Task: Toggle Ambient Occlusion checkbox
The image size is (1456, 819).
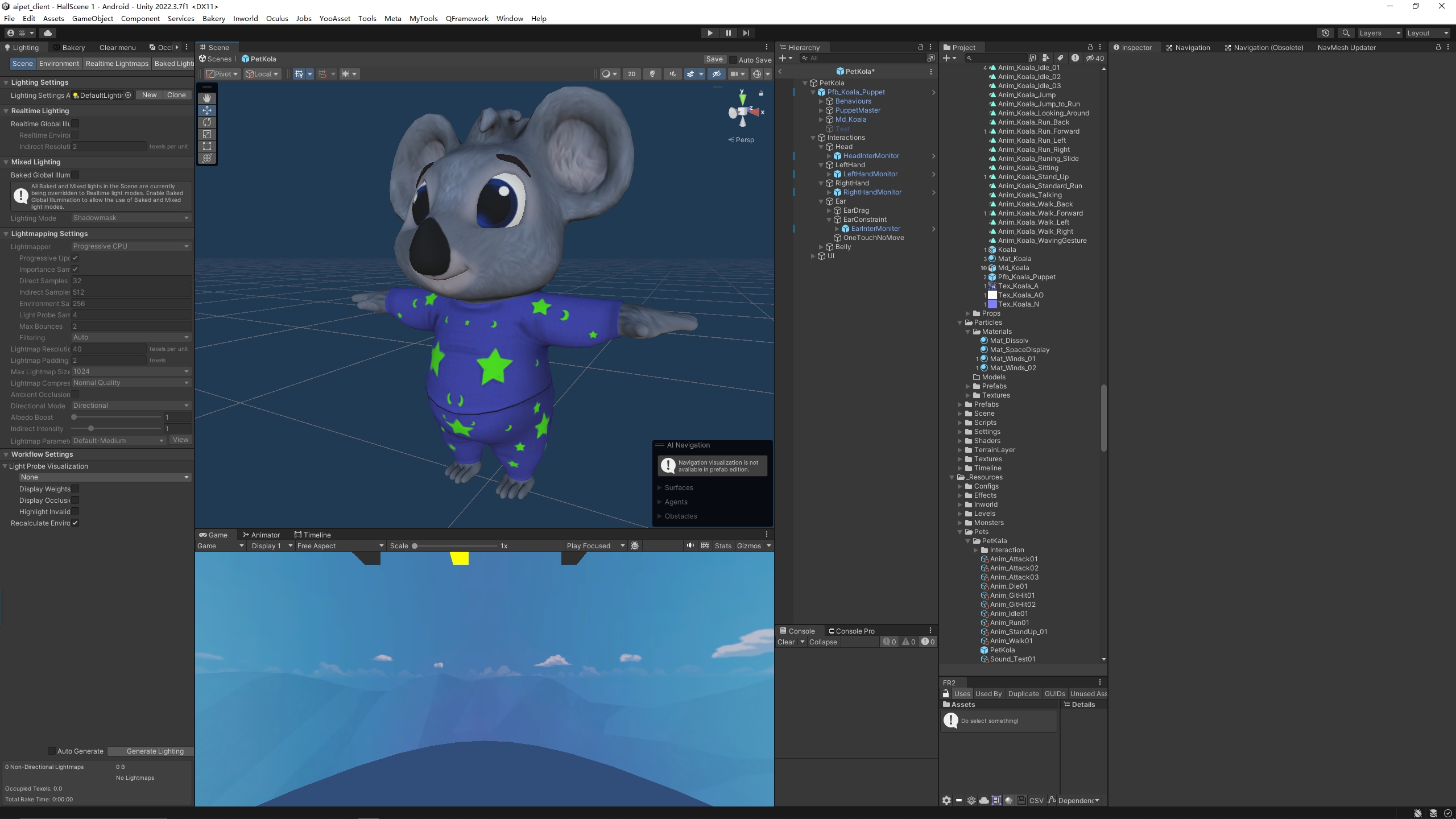Action: (75, 394)
